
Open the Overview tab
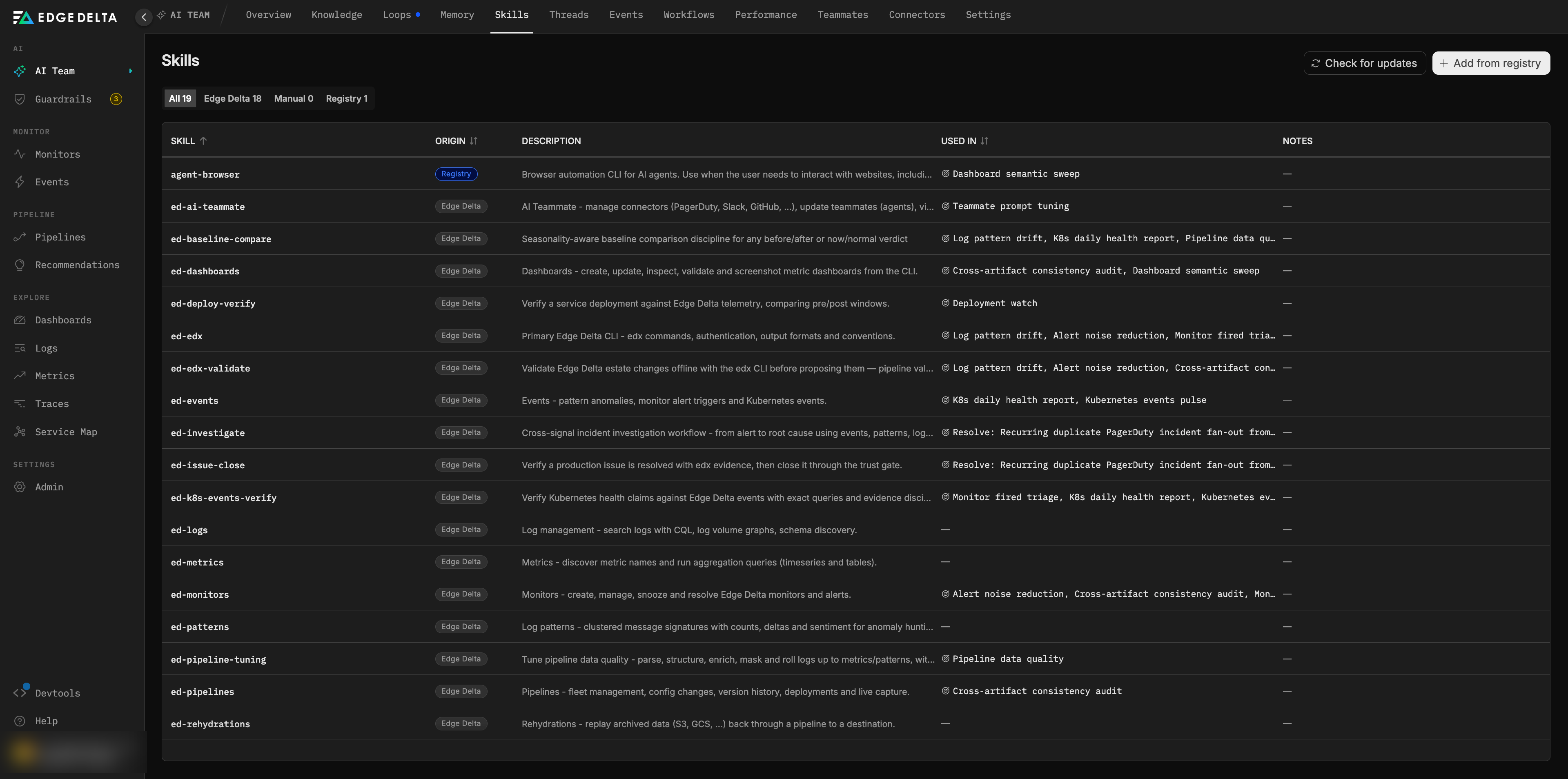(x=268, y=15)
